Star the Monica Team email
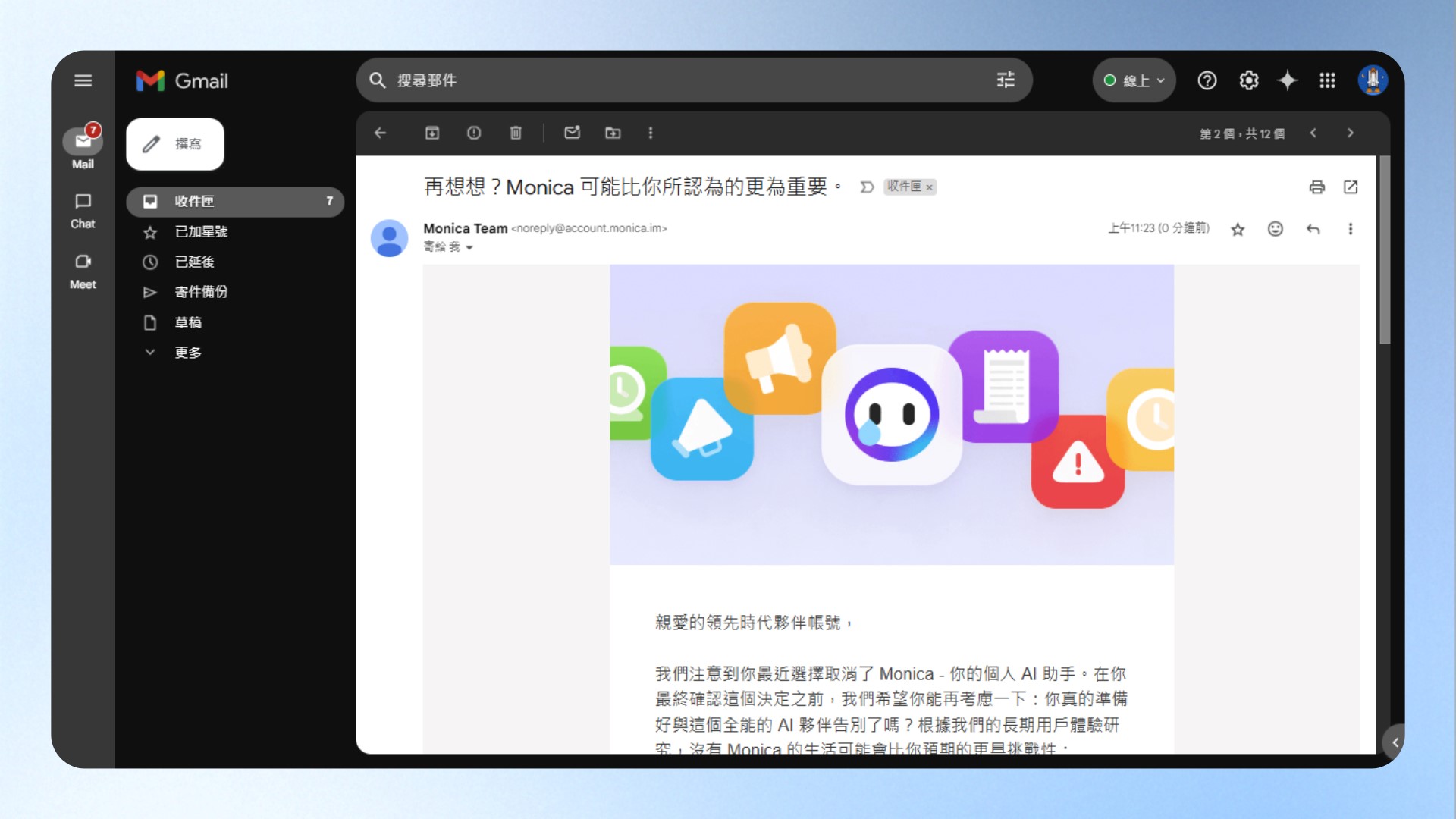 pyautogui.click(x=1238, y=229)
